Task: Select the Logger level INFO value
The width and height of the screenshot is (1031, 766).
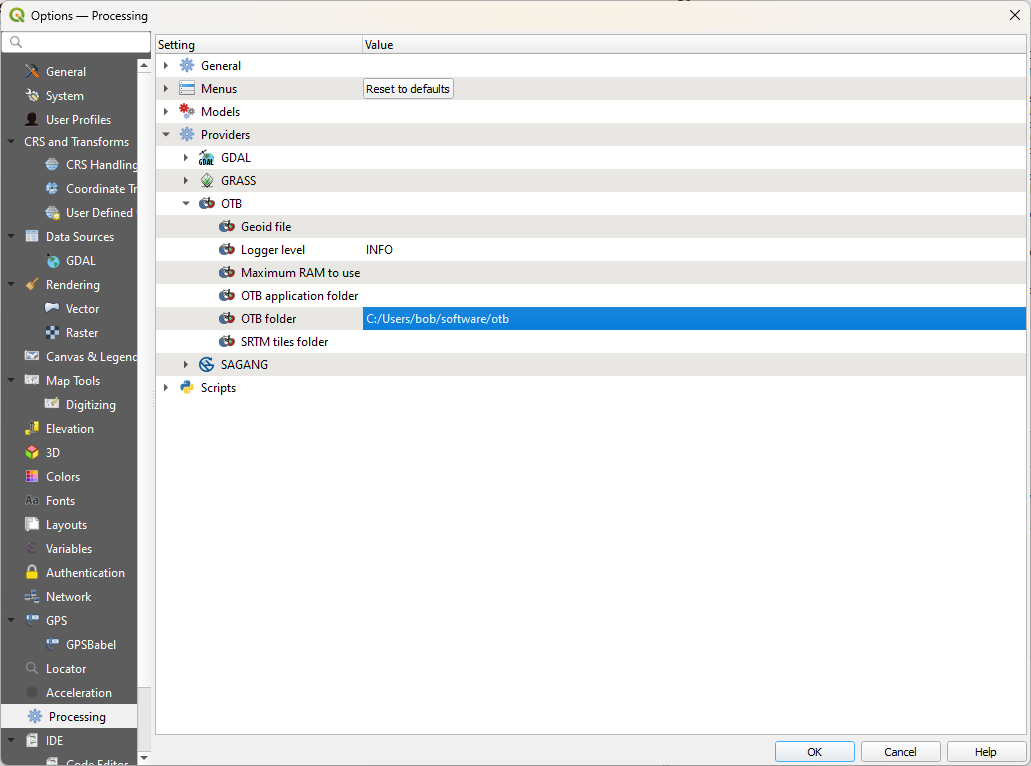Action: (x=380, y=250)
